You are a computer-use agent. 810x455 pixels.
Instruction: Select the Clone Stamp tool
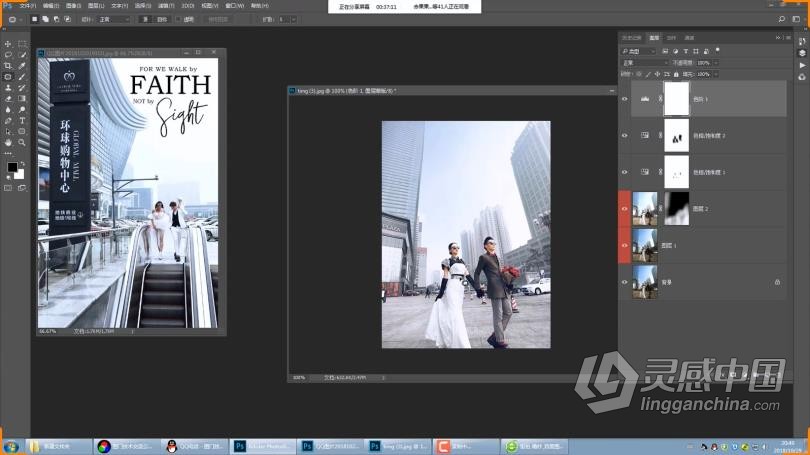[x=8, y=88]
